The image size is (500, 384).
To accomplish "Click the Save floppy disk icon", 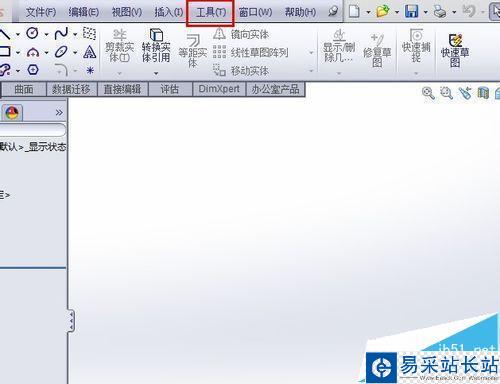I will pos(412,12).
